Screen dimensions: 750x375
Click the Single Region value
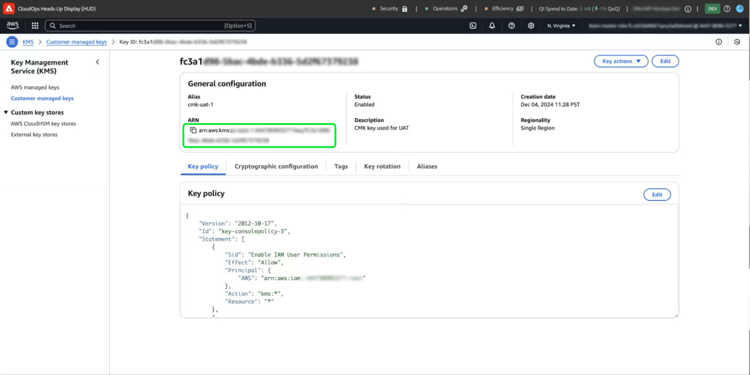coord(538,128)
